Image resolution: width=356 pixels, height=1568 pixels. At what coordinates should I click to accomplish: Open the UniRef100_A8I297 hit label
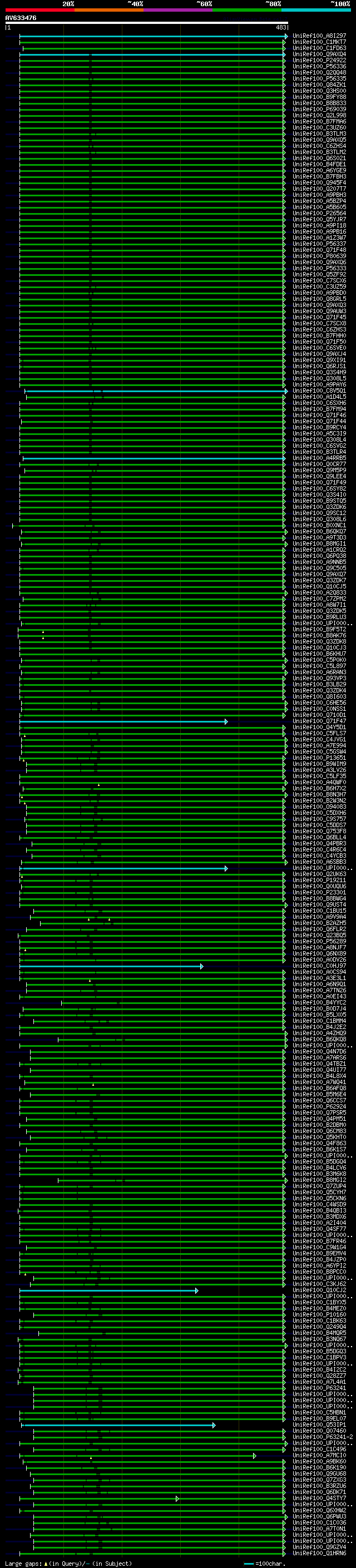pos(319,36)
